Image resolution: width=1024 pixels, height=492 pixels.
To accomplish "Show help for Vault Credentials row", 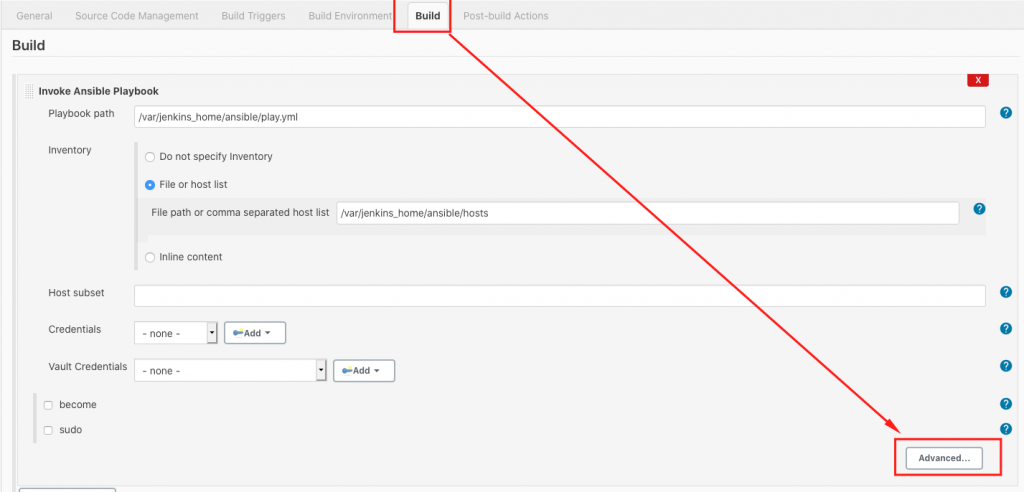I will tap(1006, 366).
